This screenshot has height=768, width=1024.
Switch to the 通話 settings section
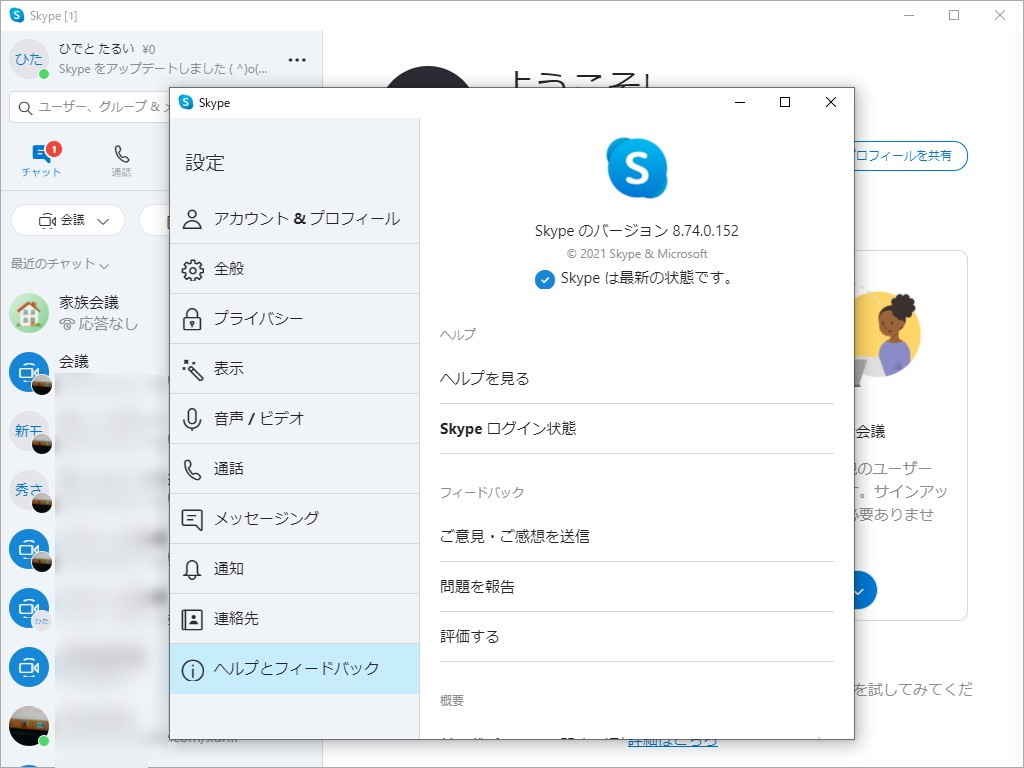(240, 468)
